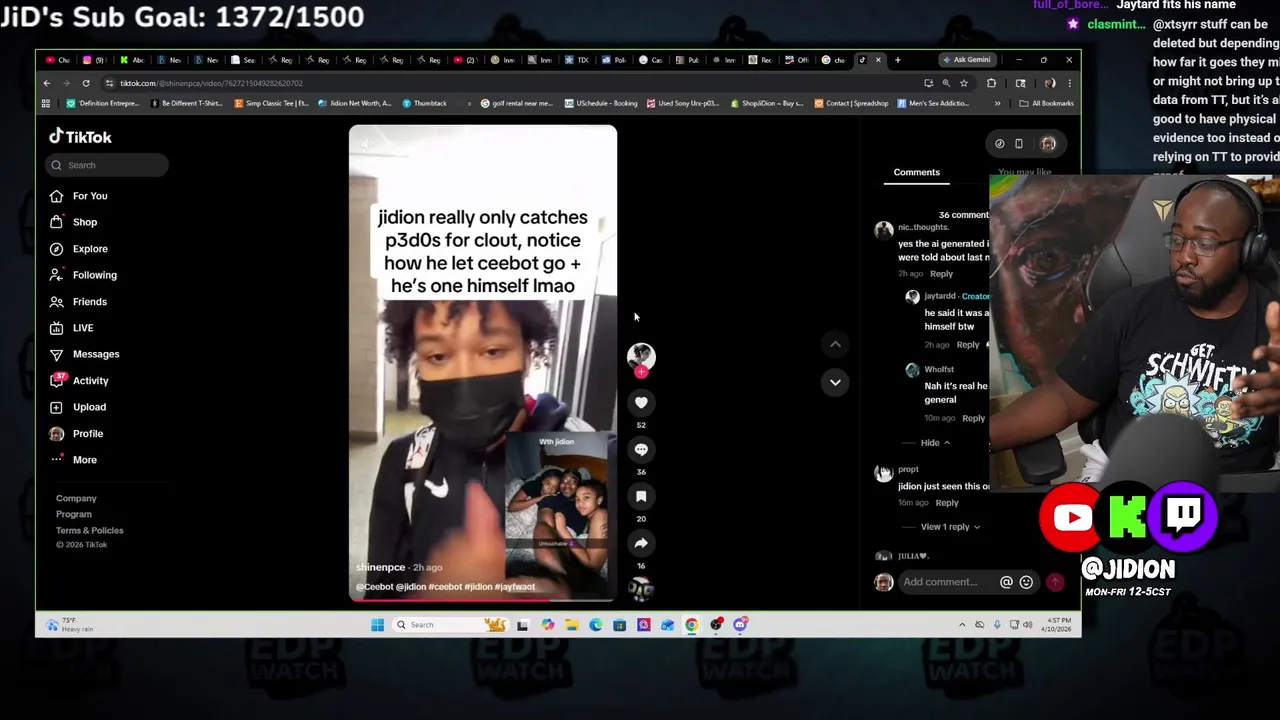The height and width of the screenshot is (720, 1280).
Task: Open the emoji picker in comment box
Action: (x=1026, y=582)
